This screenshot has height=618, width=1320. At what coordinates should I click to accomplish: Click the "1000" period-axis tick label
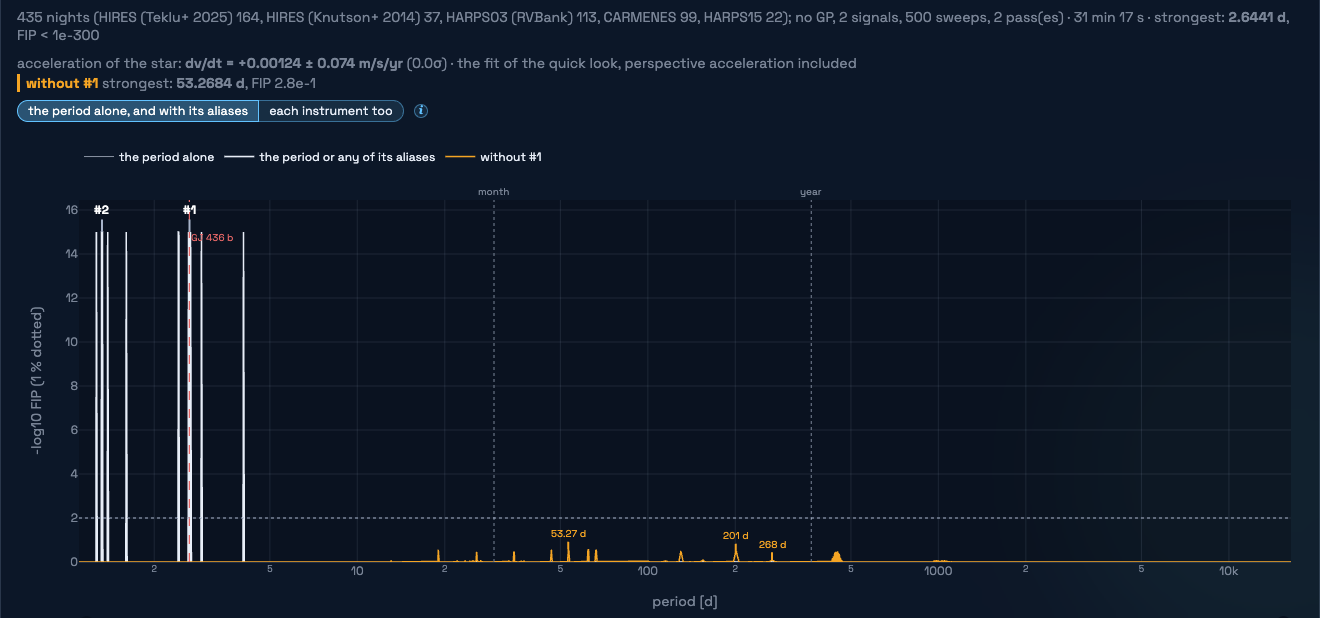point(937,571)
